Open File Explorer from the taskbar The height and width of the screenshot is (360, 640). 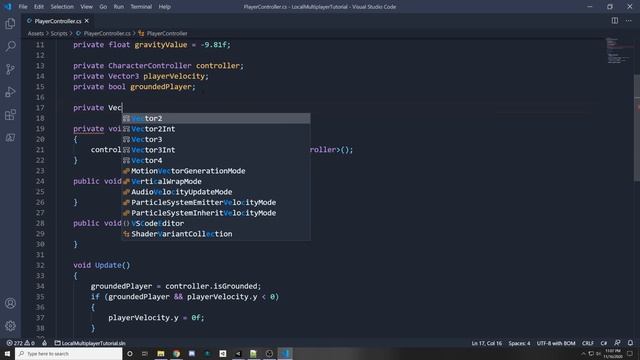tap(161, 354)
